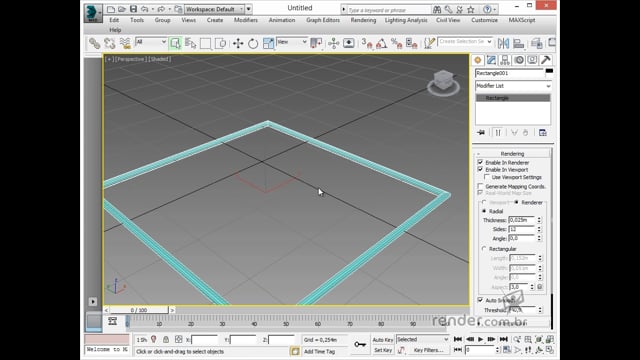Screen dimensions: 640x360
Task: Click the Rectangle001 object name field
Action: 509,73
